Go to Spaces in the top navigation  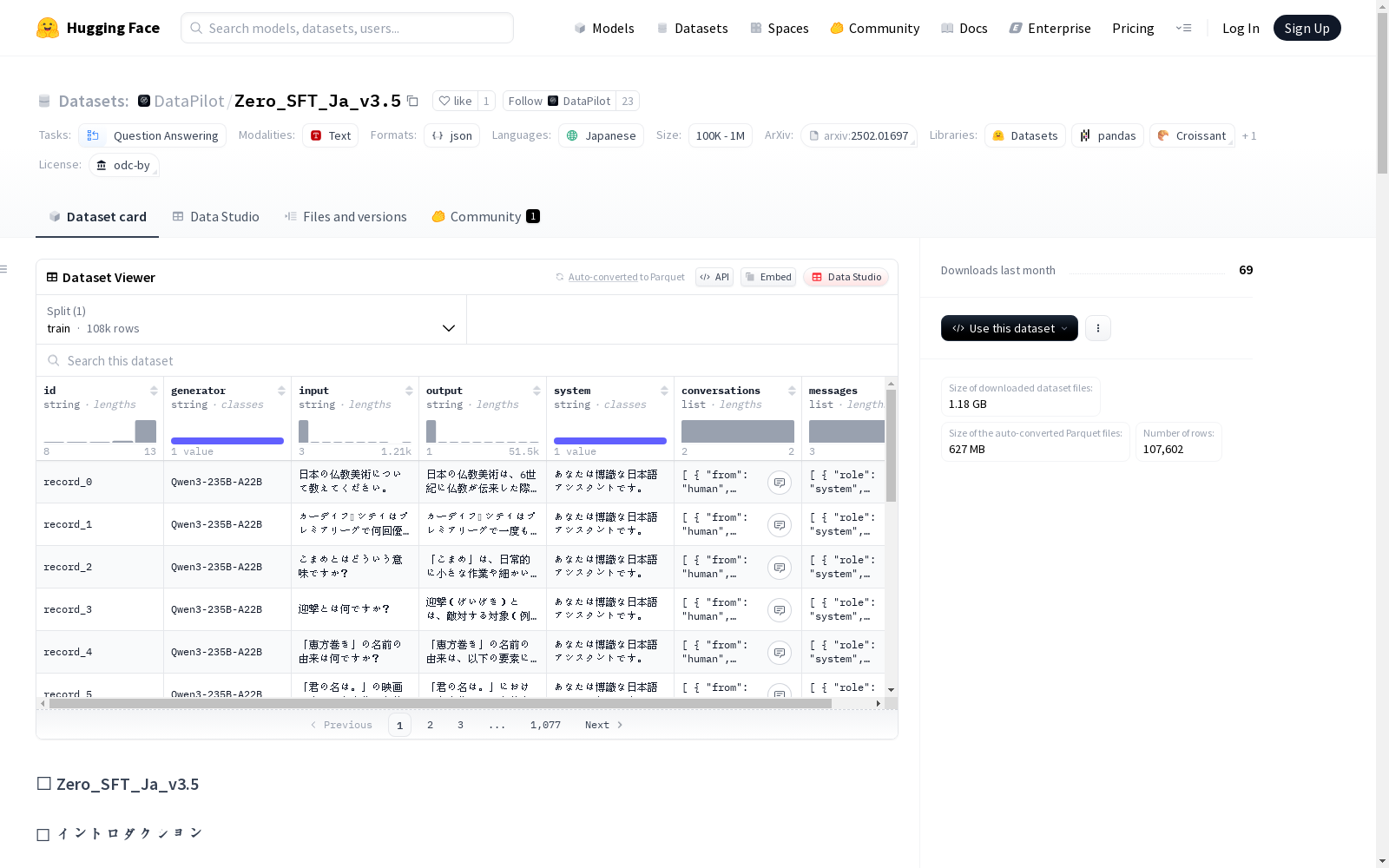point(780,28)
